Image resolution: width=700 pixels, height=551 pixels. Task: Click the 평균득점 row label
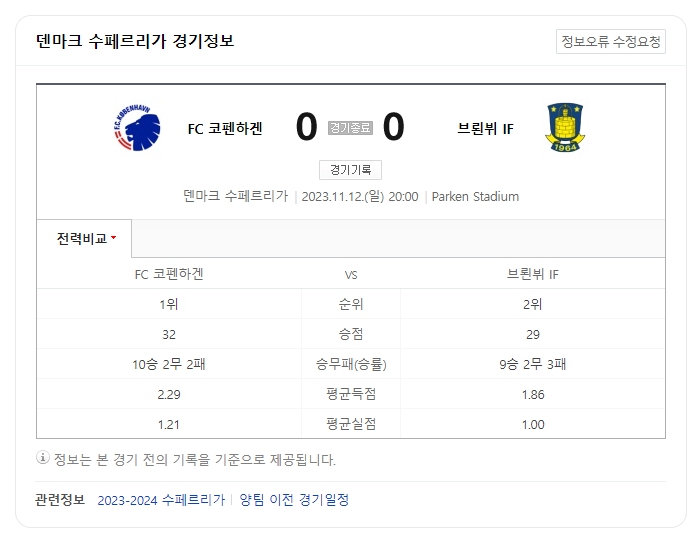350,394
